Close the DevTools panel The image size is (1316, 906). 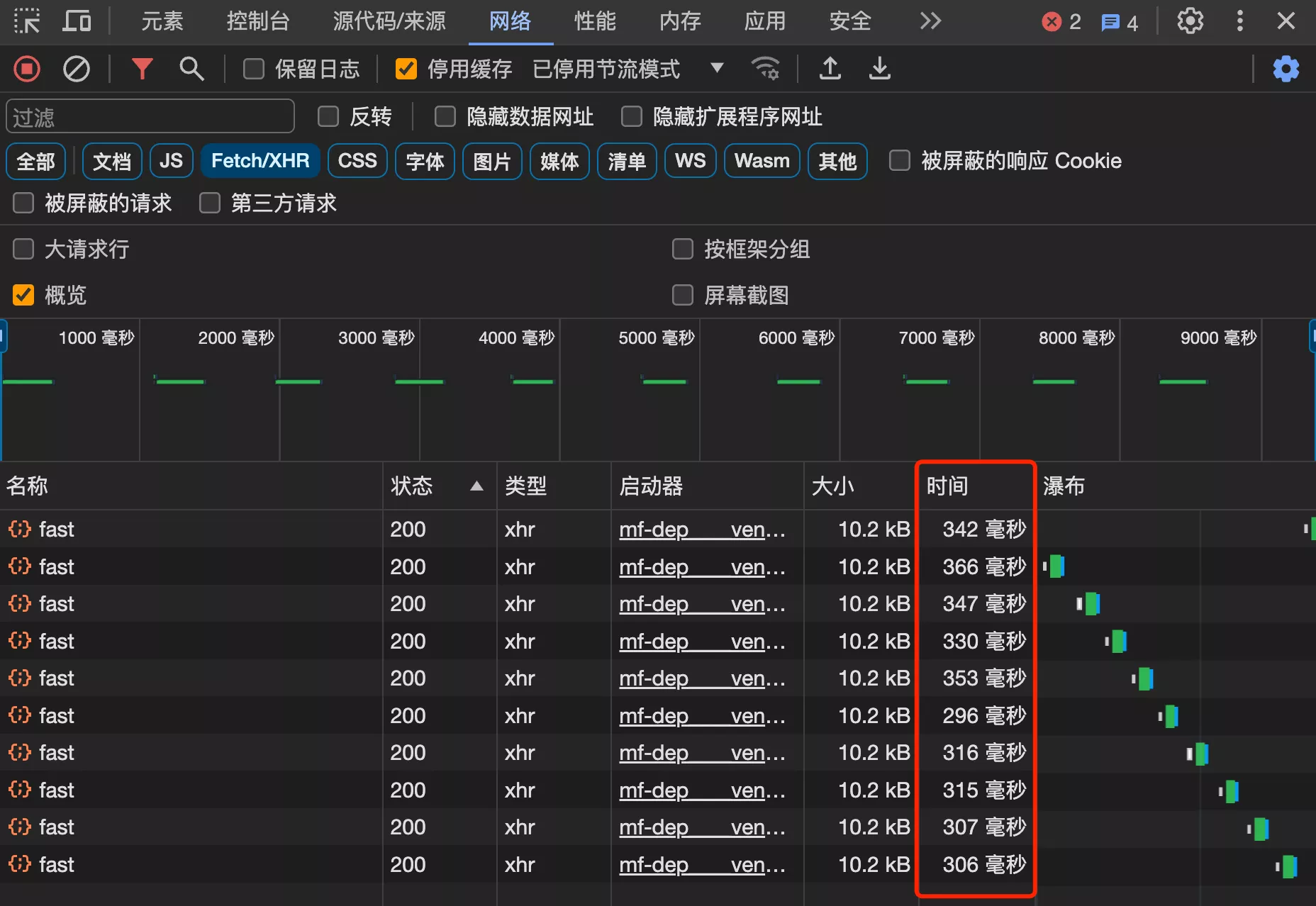click(1286, 21)
